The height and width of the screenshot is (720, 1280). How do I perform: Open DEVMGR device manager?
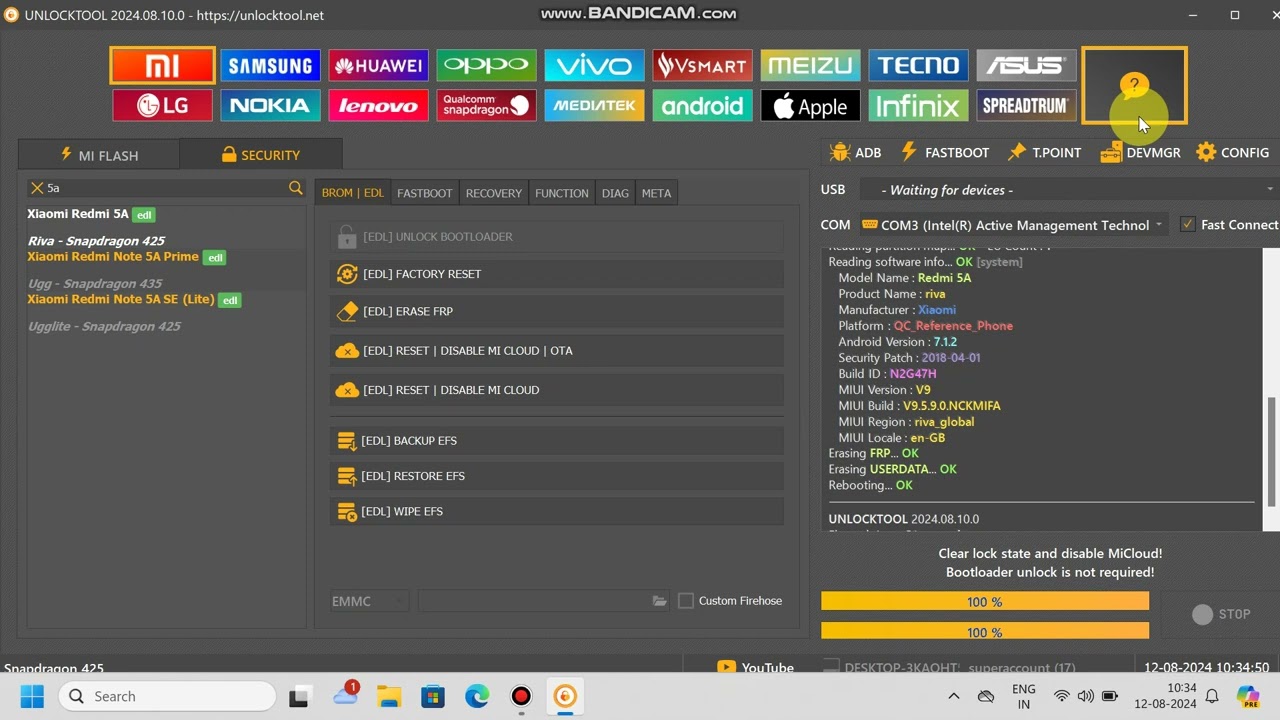(x=1140, y=152)
